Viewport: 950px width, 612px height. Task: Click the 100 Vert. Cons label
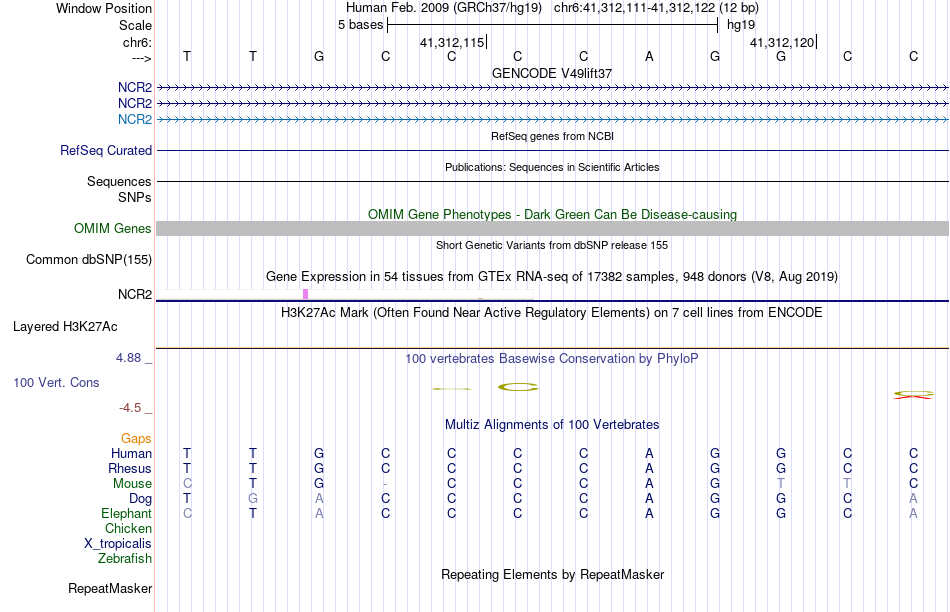click(x=56, y=382)
